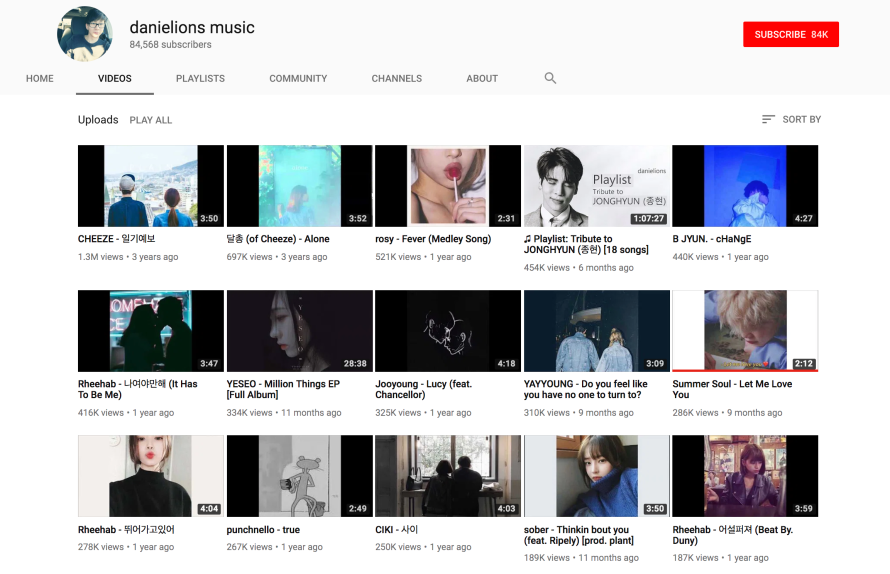Click the title "rosy - Fever (Medley Song)"
This screenshot has height=574, width=890.
point(433,239)
